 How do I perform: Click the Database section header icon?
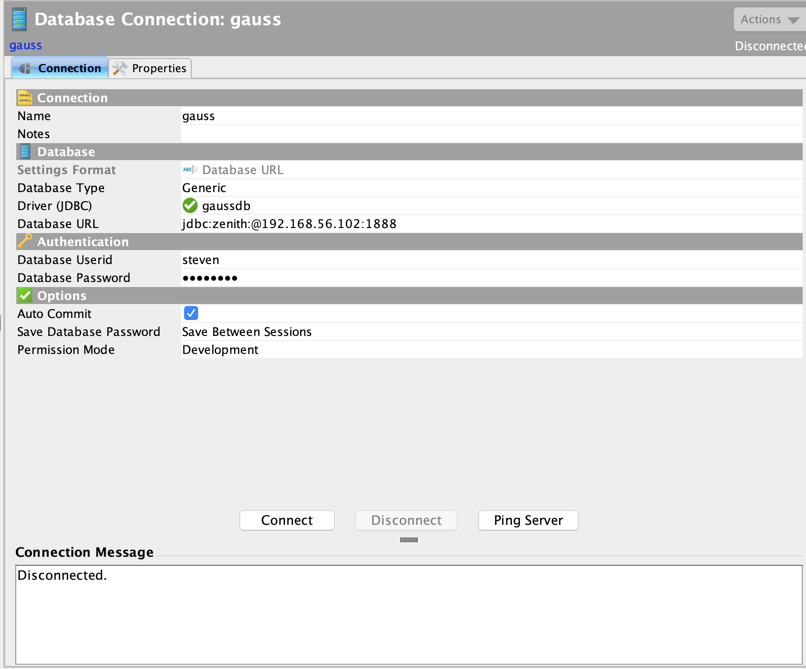pos(25,152)
